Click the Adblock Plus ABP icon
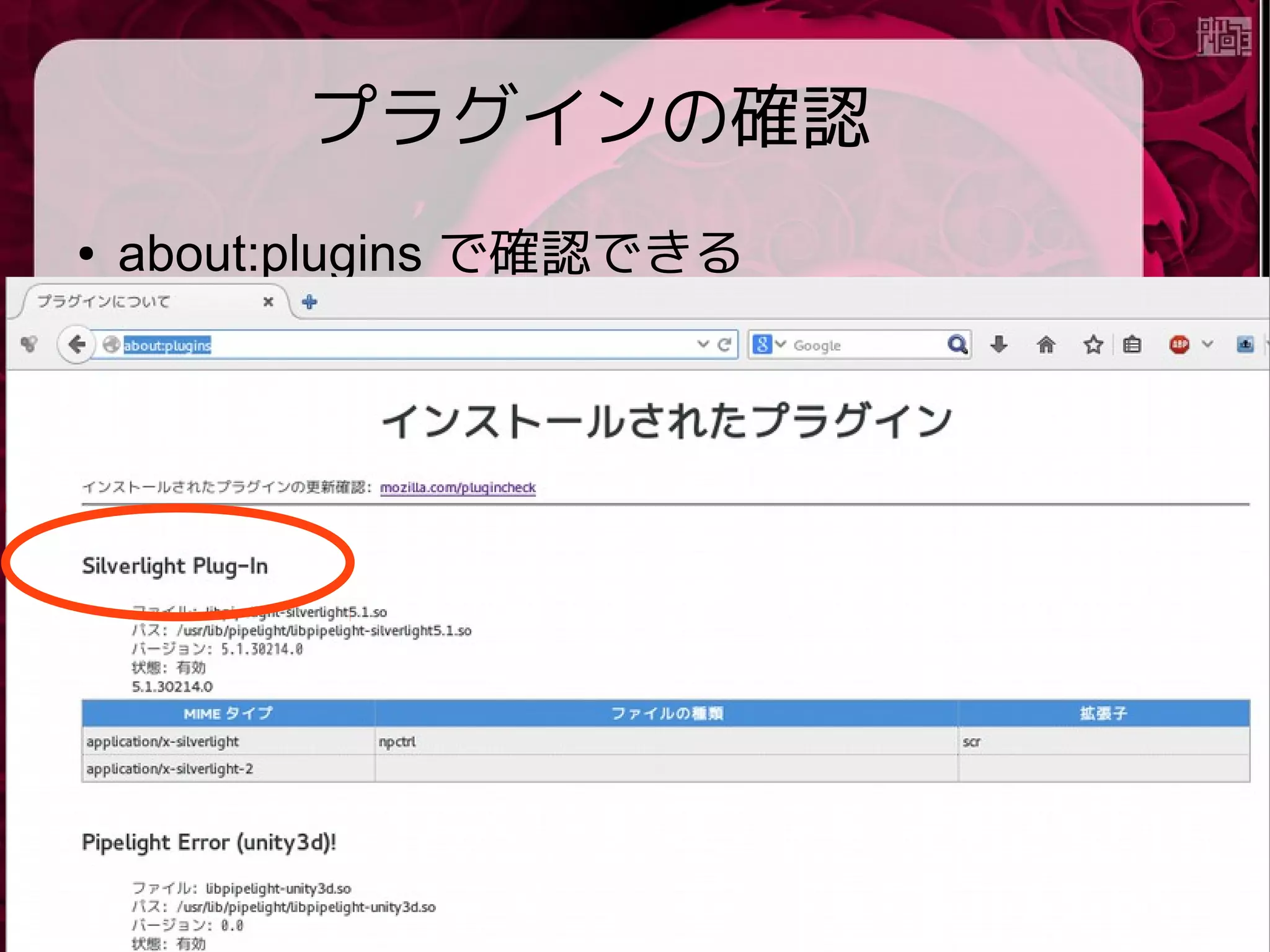The height and width of the screenshot is (952, 1270). (x=1179, y=344)
